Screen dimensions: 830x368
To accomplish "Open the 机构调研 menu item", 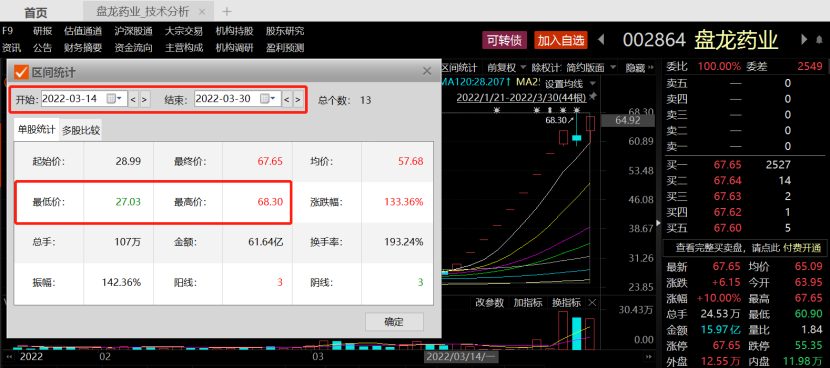I will [x=234, y=48].
